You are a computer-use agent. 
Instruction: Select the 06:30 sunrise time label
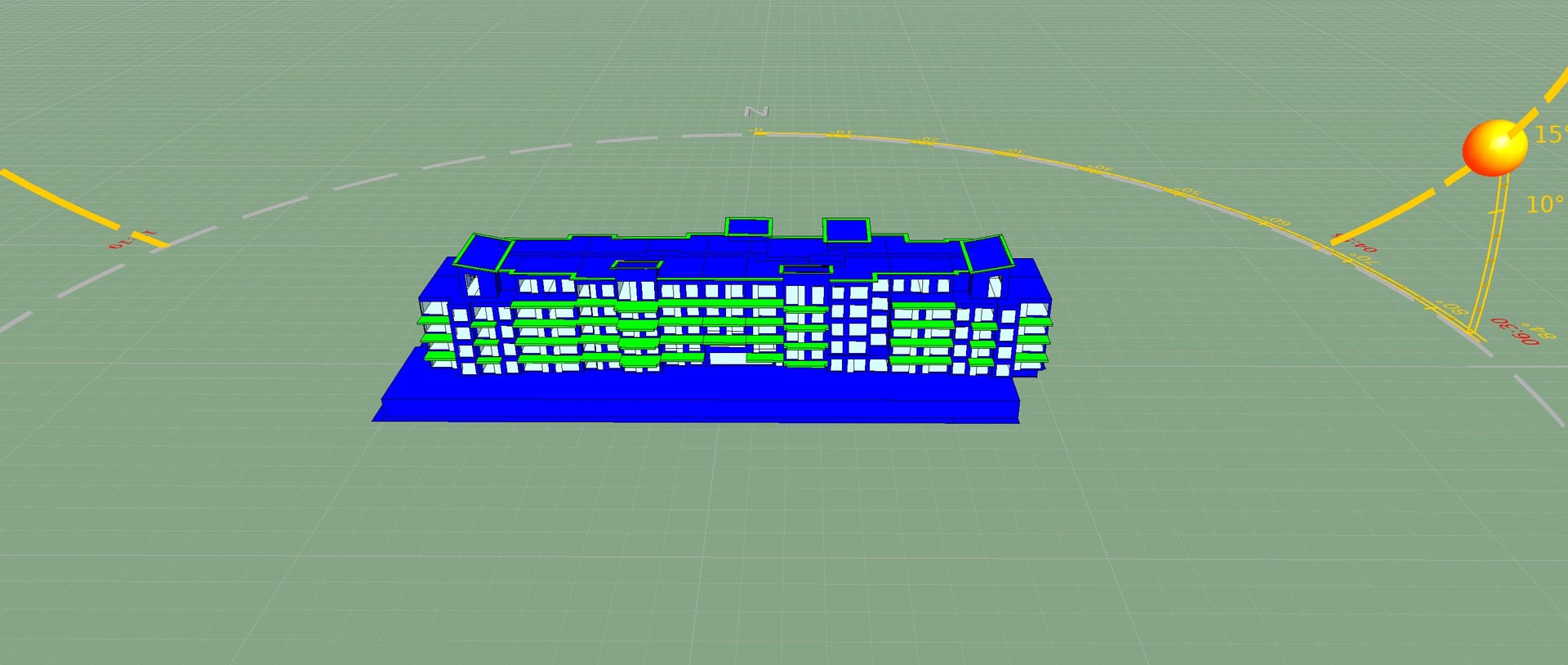(1513, 331)
